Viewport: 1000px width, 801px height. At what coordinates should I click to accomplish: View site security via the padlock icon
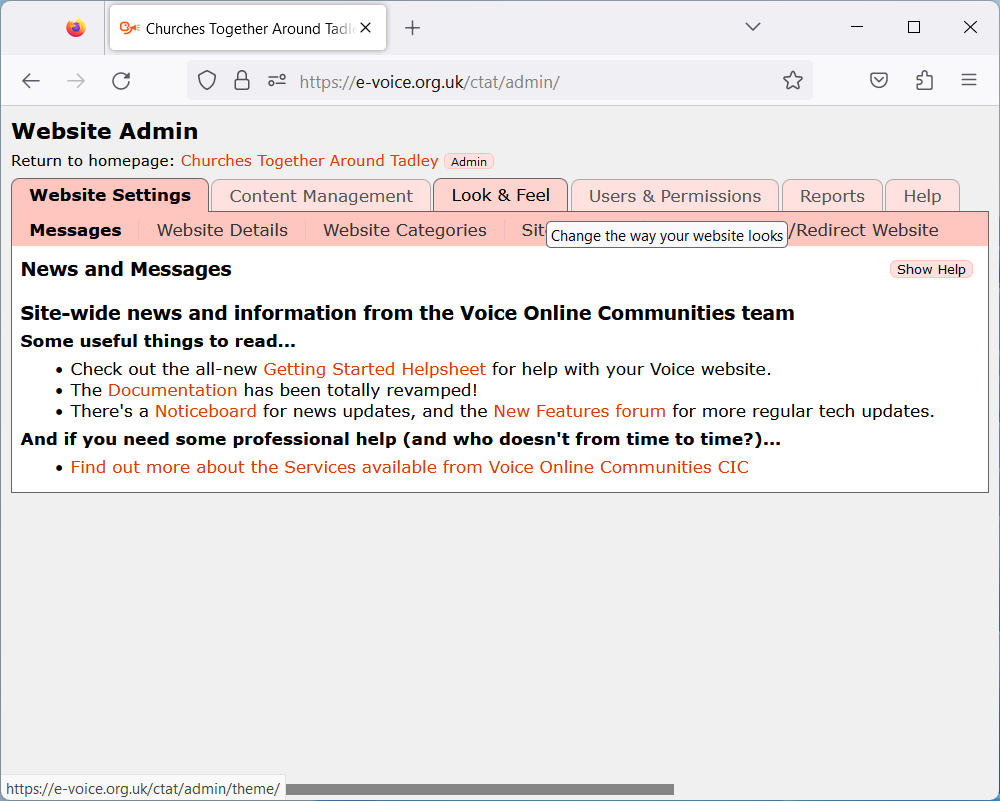pos(242,81)
